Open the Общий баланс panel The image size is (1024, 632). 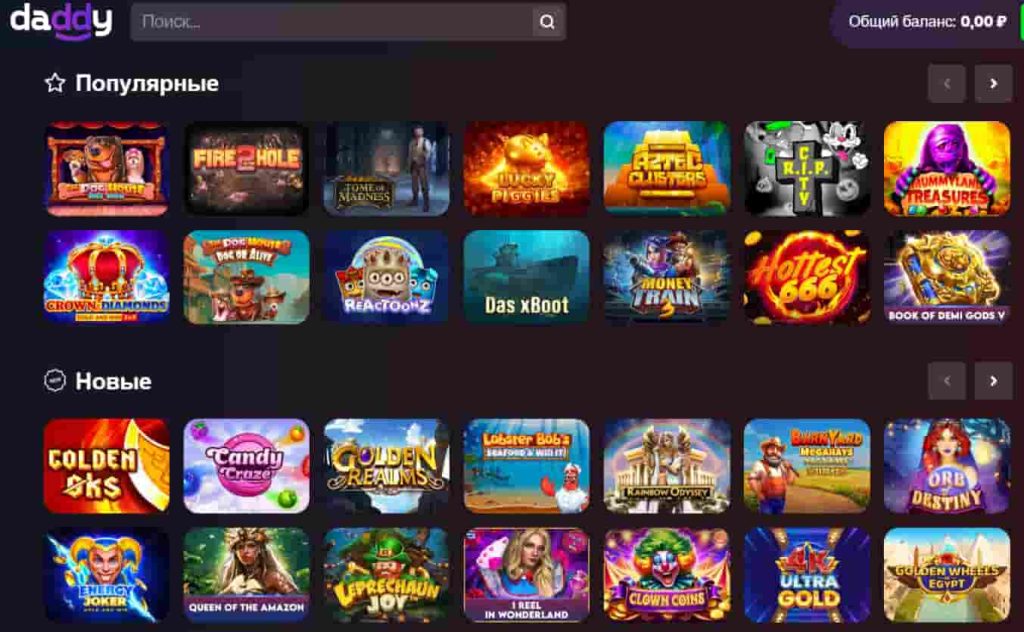[927, 22]
